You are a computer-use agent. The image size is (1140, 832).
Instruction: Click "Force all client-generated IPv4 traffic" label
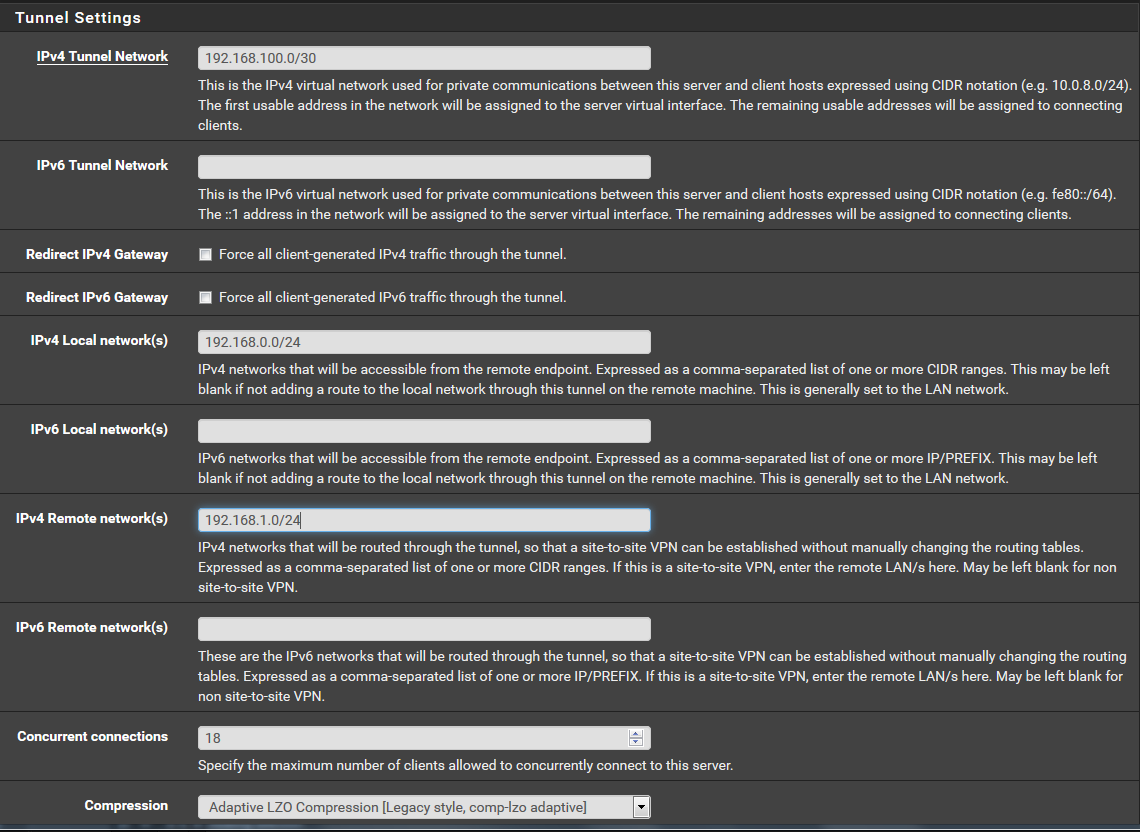pyautogui.click(x=392, y=255)
